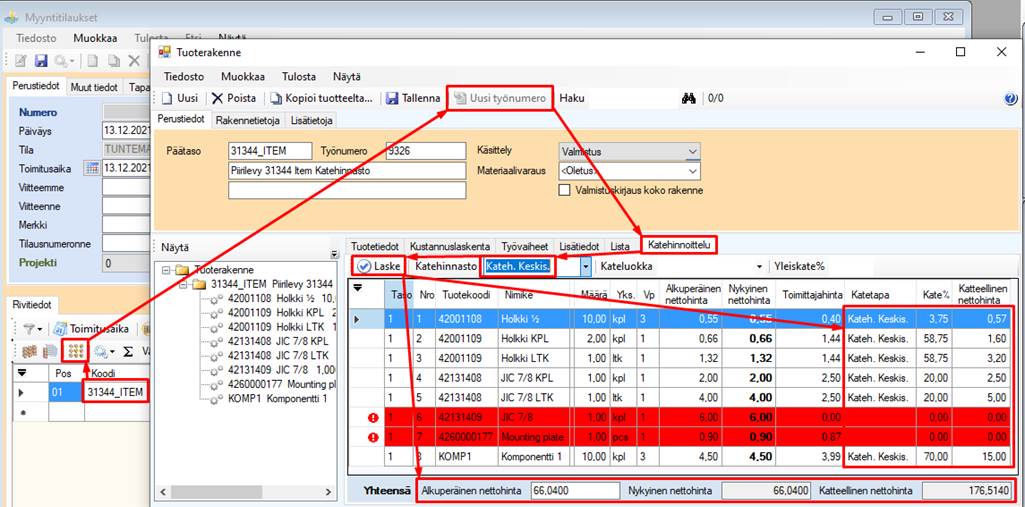Select tree item 4260000177 Mounting plate

click(x=280, y=384)
